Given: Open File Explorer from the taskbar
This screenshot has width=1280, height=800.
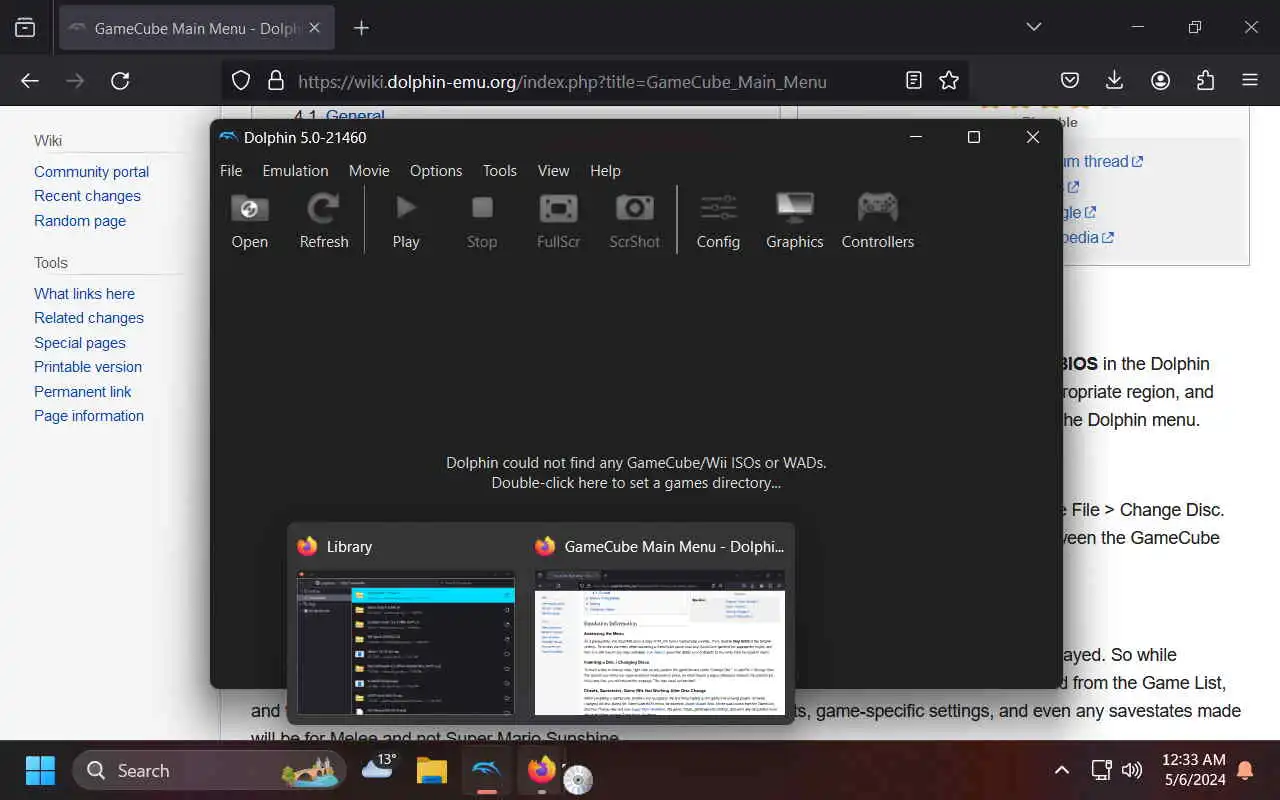Looking at the screenshot, I should (x=432, y=770).
